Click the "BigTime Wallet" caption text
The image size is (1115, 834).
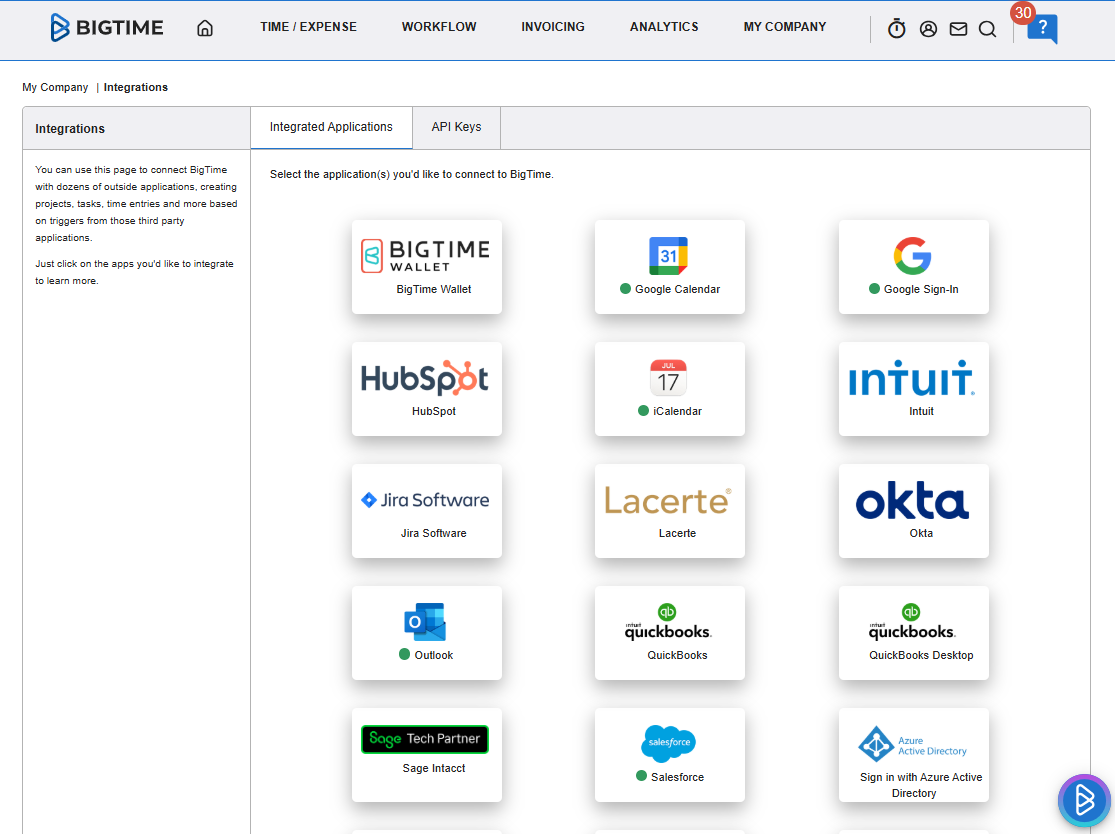[x=434, y=289]
